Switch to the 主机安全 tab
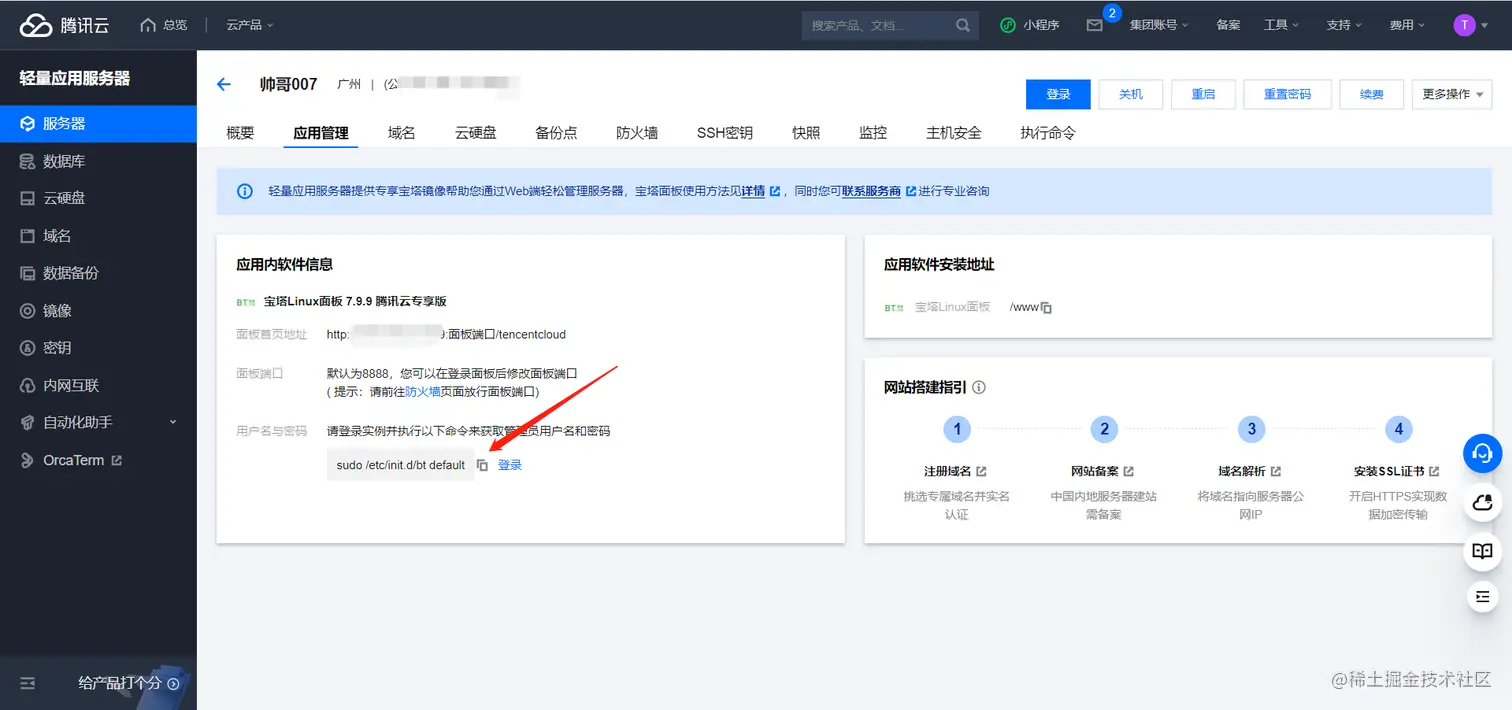The width and height of the screenshot is (1512, 710). [954, 132]
